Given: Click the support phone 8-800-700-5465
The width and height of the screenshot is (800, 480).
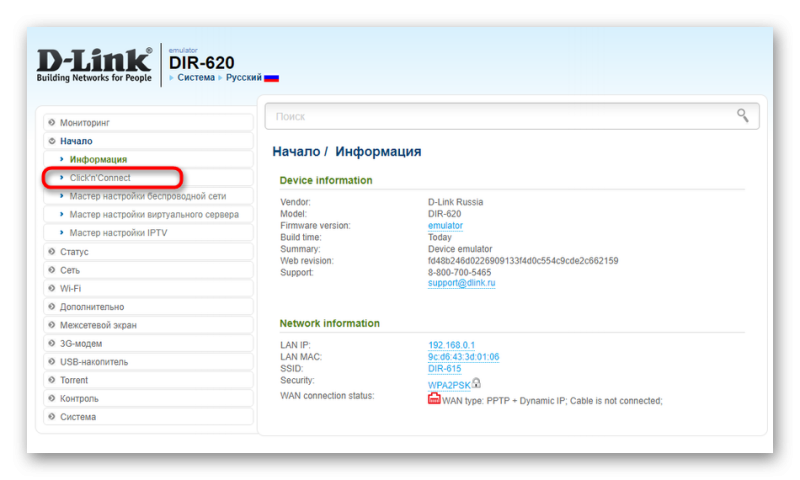Looking at the screenshot, I should click(459, 272).
